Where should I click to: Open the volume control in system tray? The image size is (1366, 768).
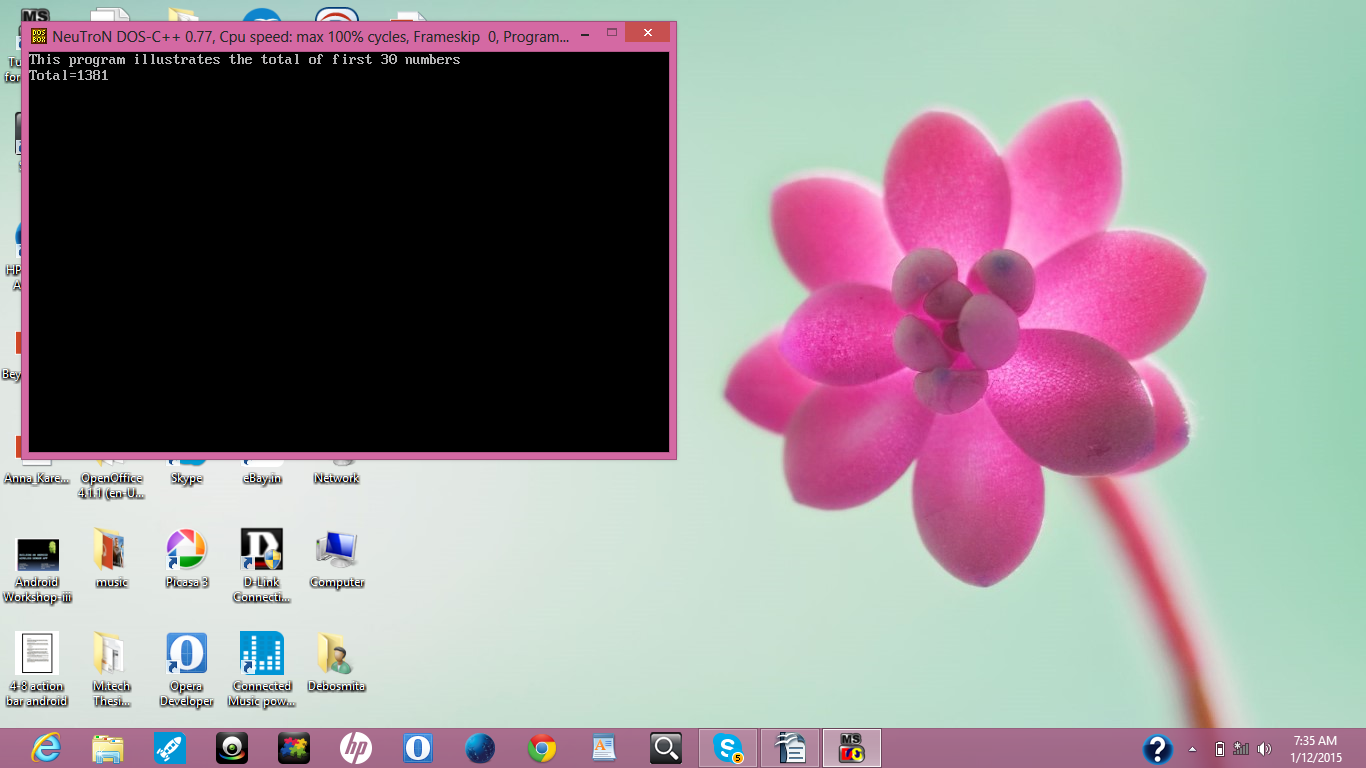coord(1264,749)
